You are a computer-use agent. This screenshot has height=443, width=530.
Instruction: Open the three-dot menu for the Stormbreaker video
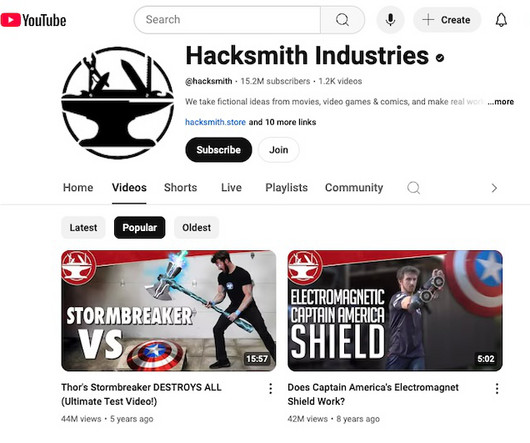click(x=270, y=389)
